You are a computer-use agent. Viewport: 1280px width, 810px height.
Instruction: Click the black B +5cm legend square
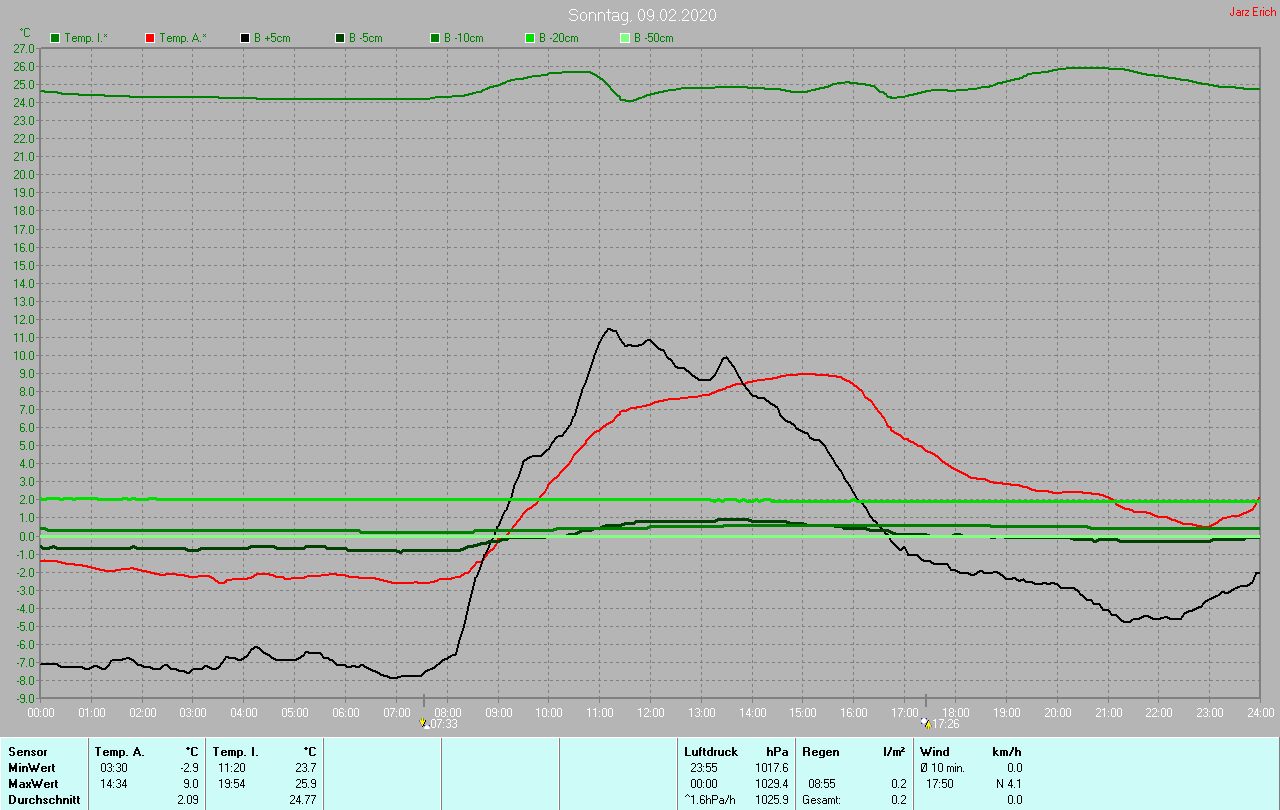tap(245, 38)
